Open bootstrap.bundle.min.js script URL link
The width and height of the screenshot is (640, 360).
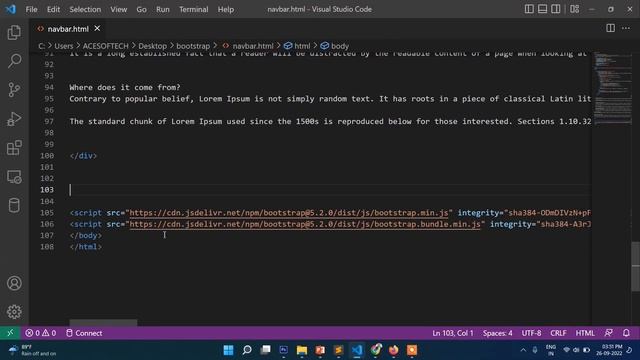305,224
